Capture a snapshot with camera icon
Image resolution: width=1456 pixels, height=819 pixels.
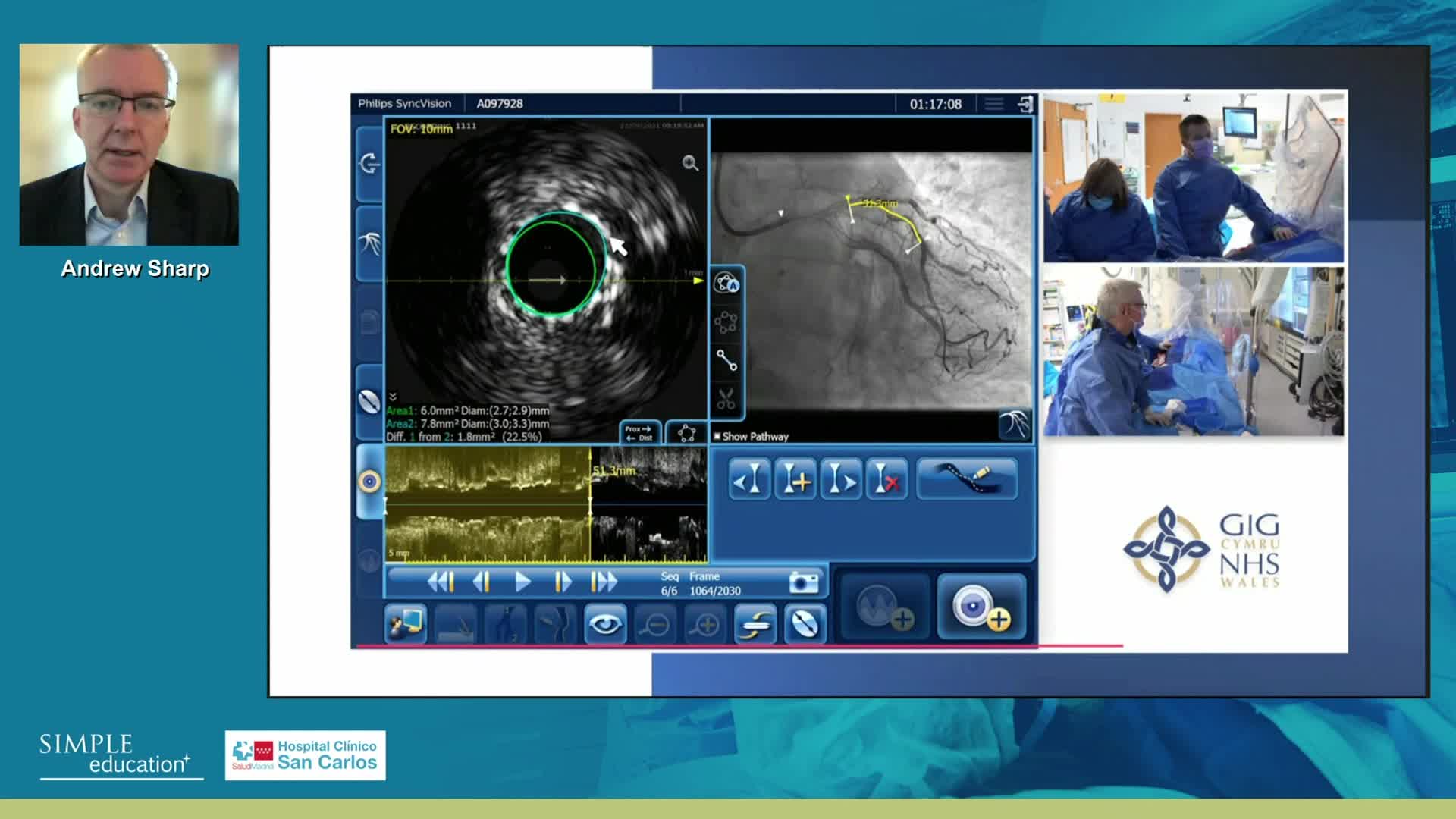coord(803,582)
